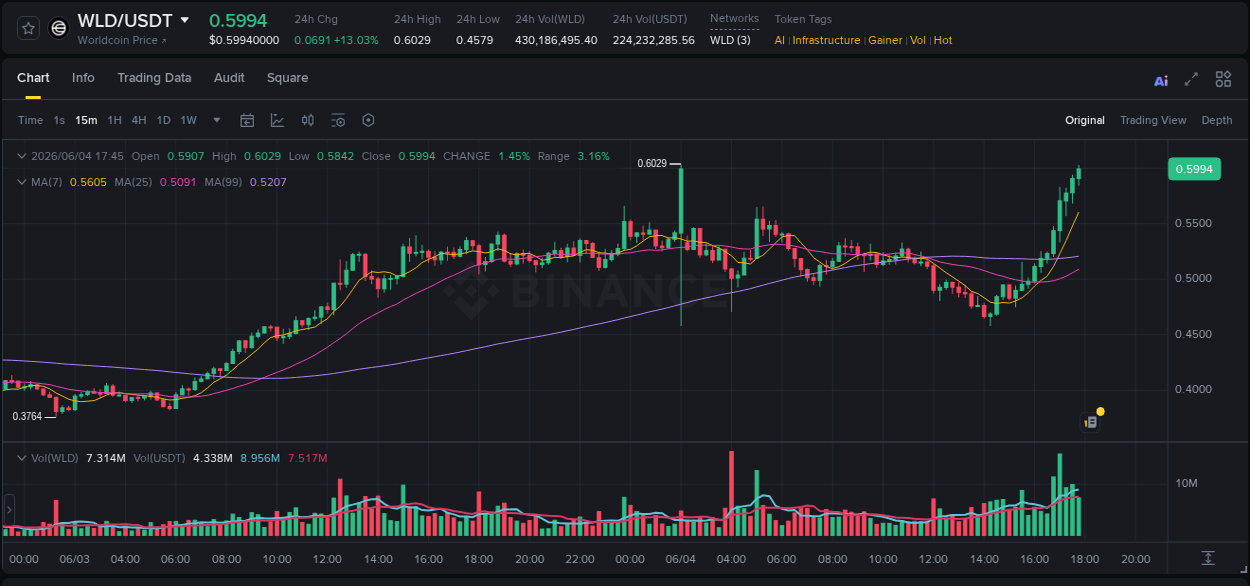The height and width of the screenshot is (586, 1250).
Task: Select the 1H interval
Action: pos(114,120)
